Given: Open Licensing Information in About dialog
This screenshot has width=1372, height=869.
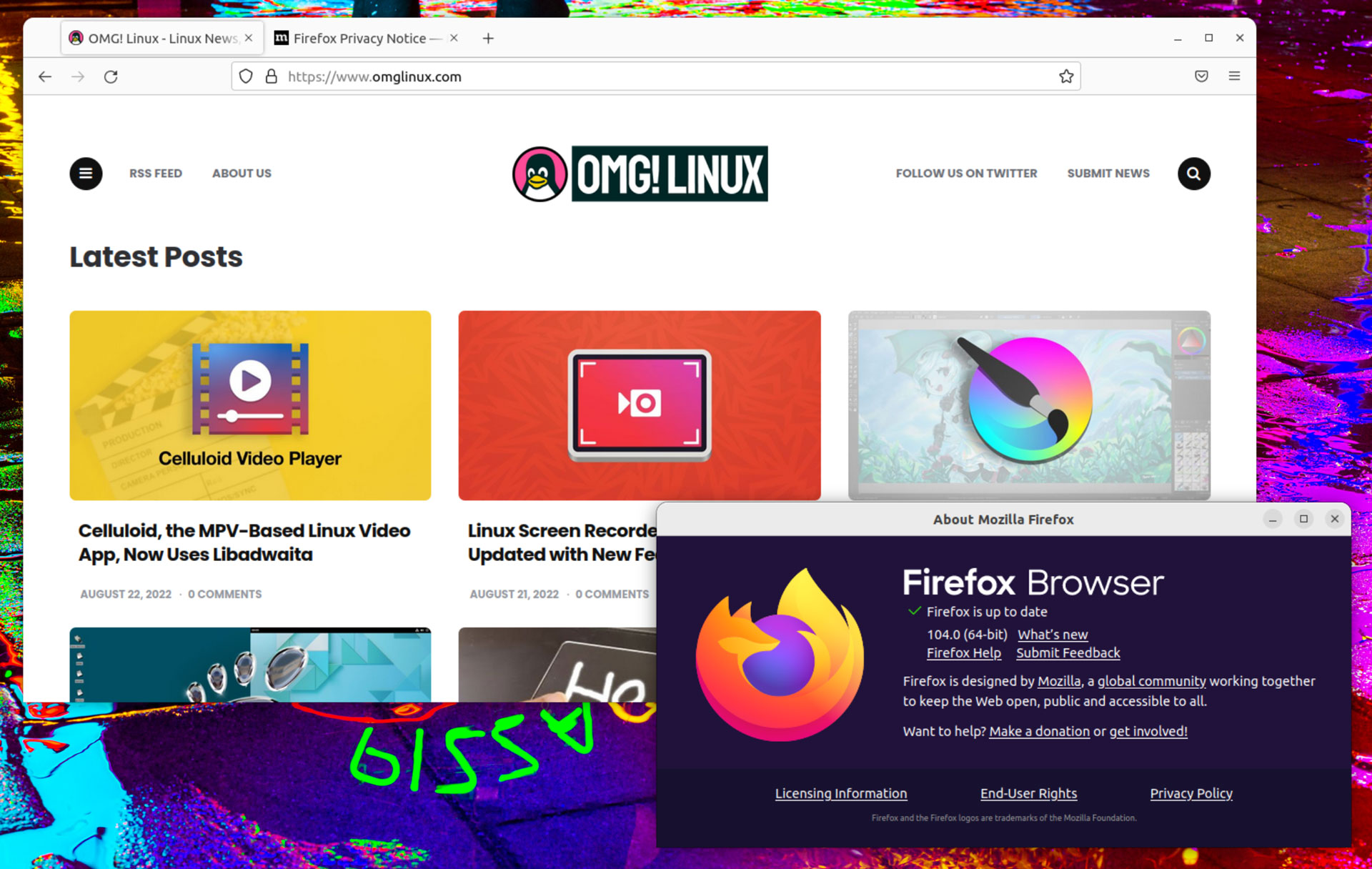Looking at the screenshot, I should tap(841, 794).
